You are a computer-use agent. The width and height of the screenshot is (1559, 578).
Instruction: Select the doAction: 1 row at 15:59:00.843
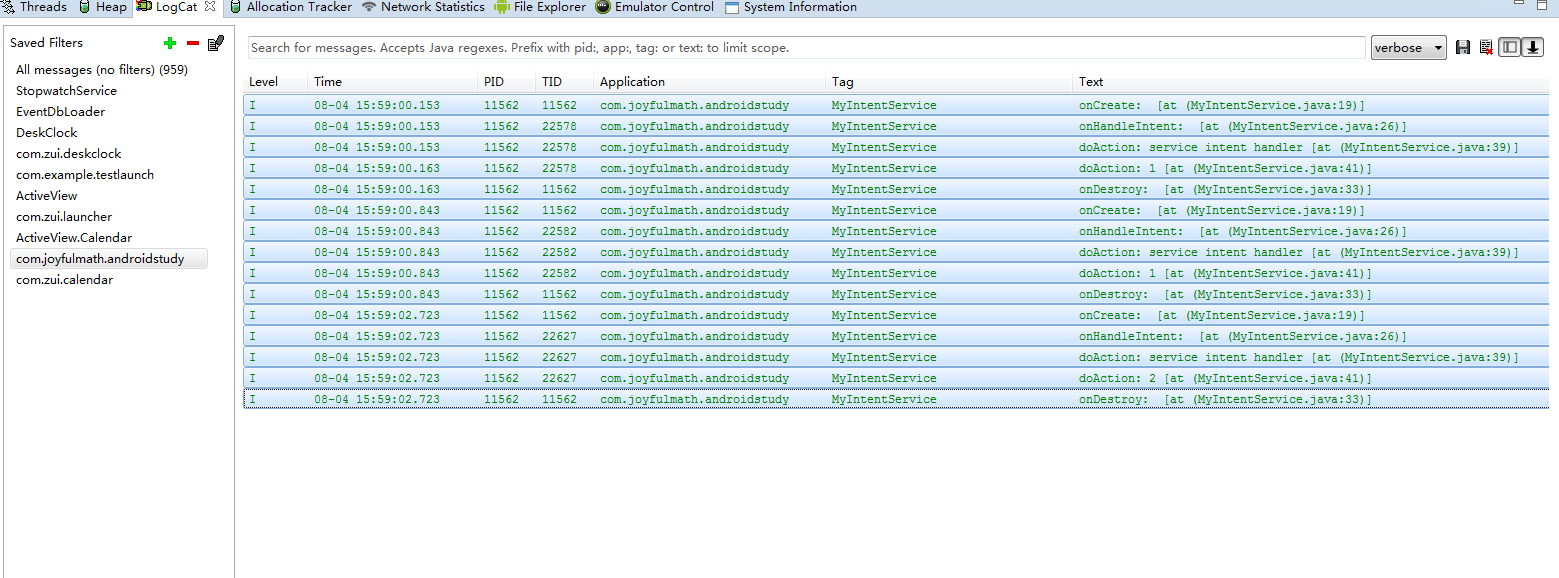click(896, 273)
